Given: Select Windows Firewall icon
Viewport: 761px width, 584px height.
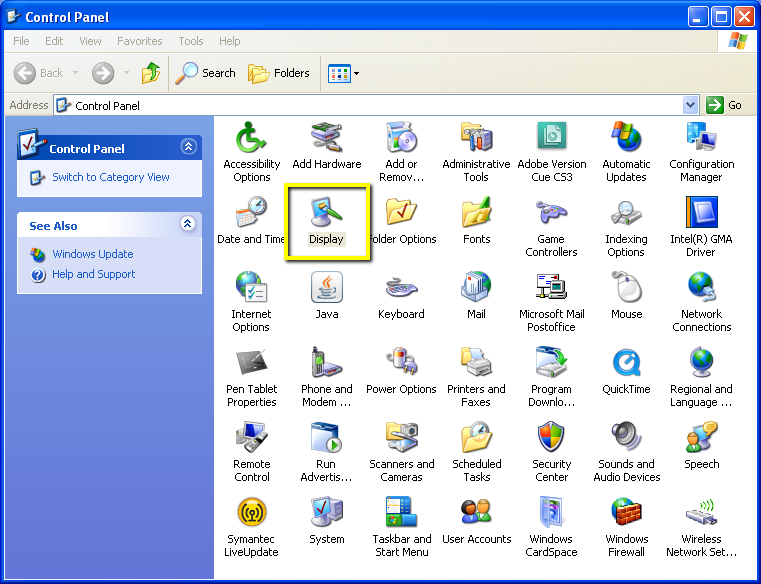Looking at the screenshot, I should pyautogui.click(x=626, y=512).
